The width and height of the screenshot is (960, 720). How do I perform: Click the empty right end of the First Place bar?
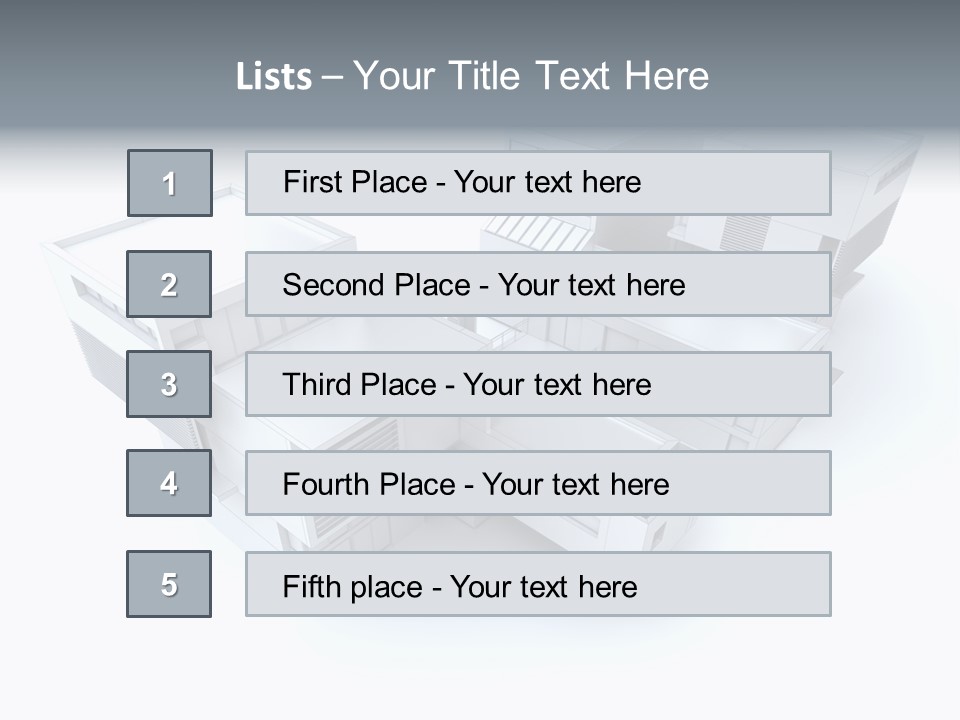coord(760,183)
